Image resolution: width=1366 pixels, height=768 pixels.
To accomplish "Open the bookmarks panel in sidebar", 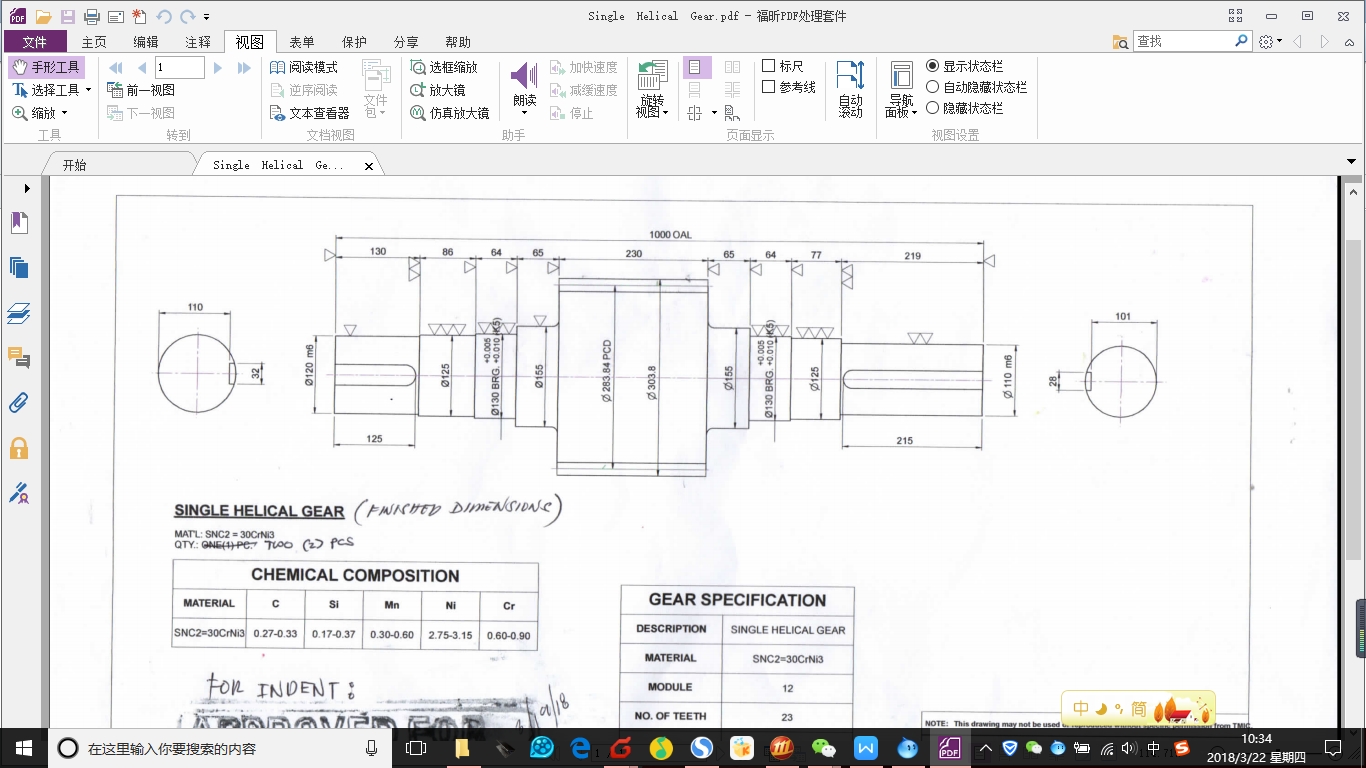I will pyautogui.click(x=19, y=223).
